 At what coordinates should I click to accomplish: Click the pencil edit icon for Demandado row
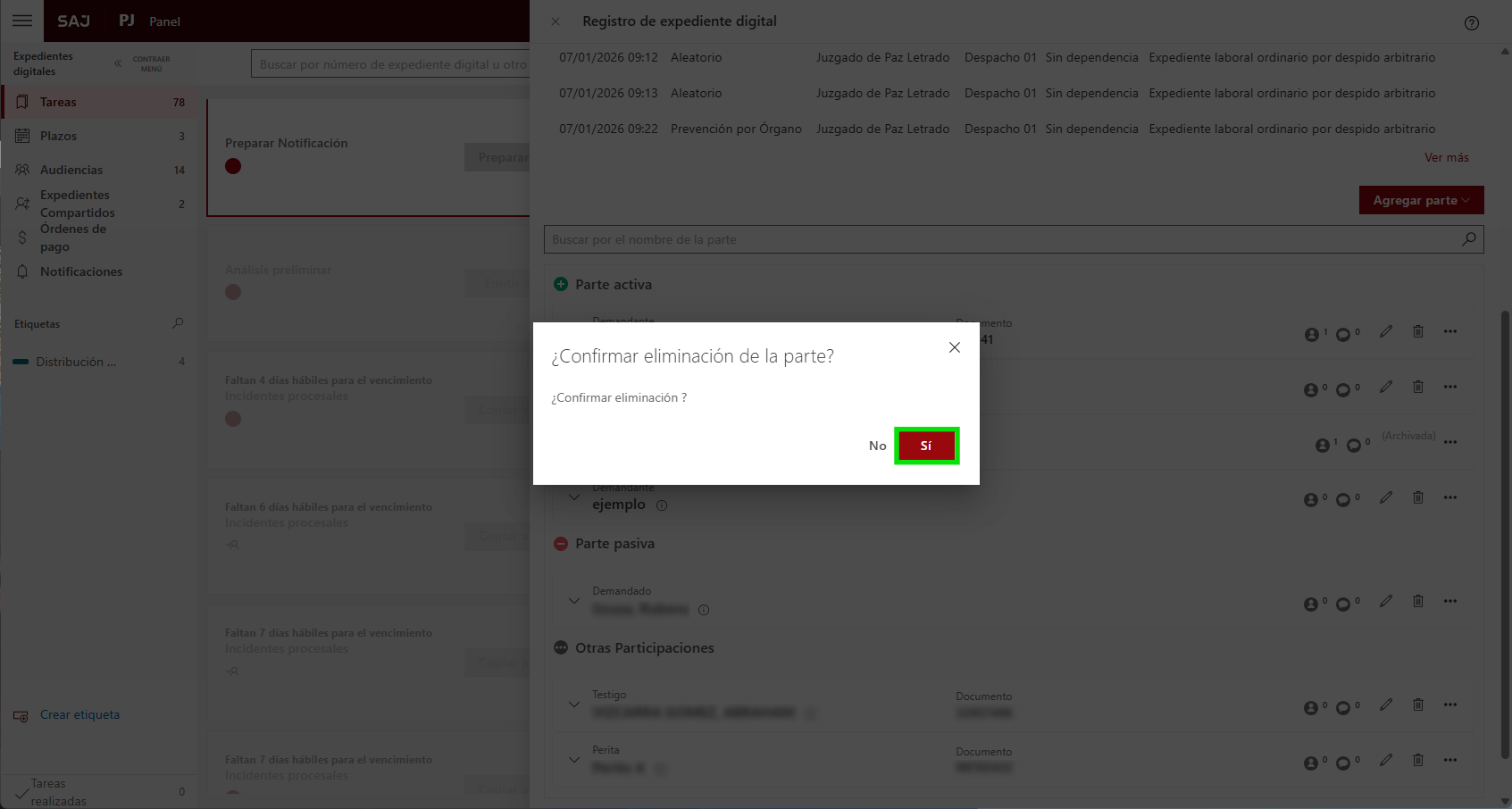click(1385, 601)
